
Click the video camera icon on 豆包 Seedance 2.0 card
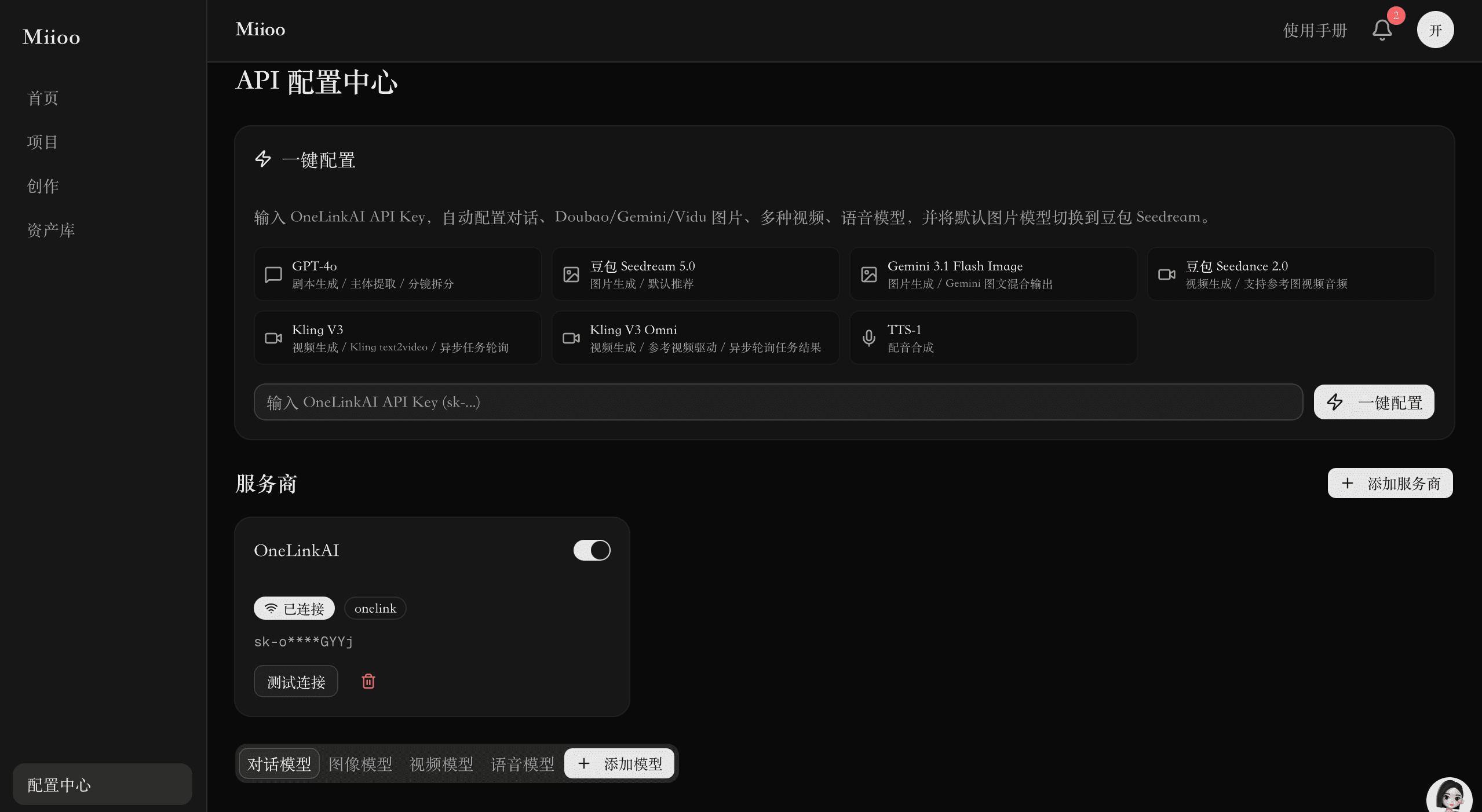[x=1167, y=275]
